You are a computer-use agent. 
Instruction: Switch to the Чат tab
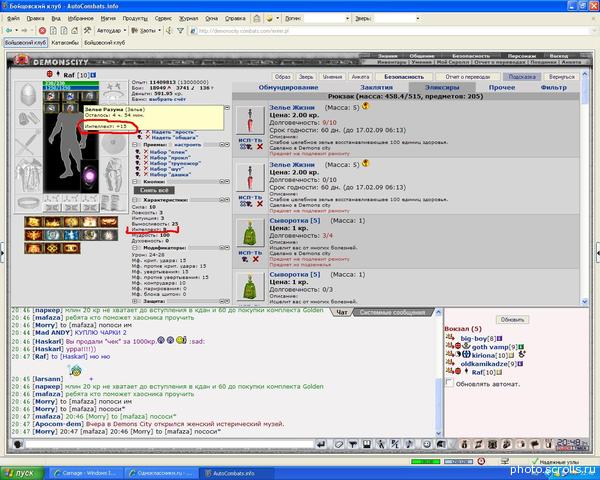341,312
